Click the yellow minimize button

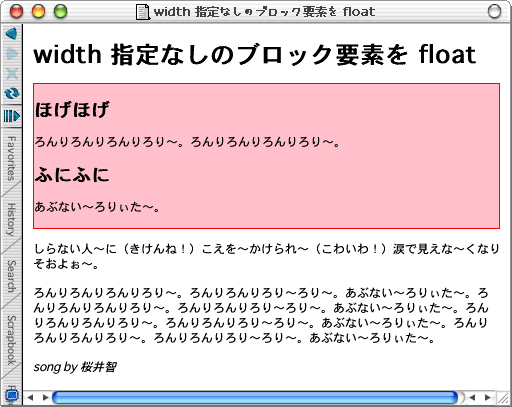(38, 12)
